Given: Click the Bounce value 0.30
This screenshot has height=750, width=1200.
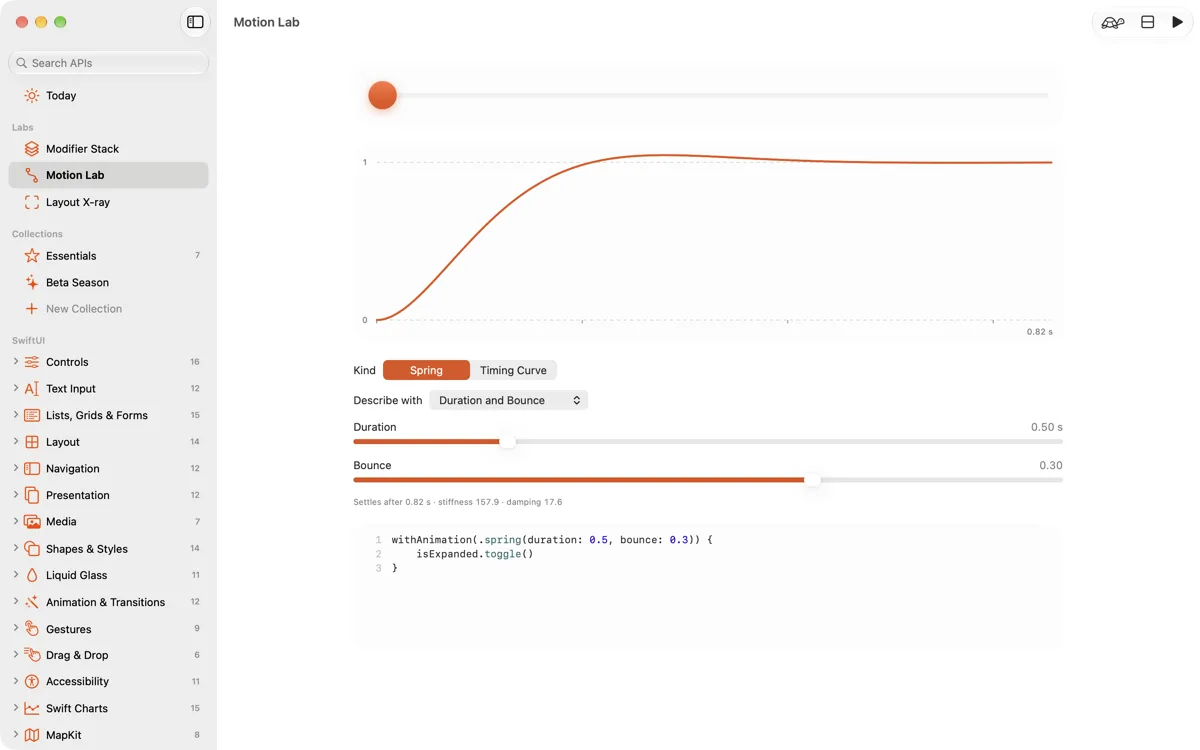Looking at the screenshot, I should pos(1051,465).
